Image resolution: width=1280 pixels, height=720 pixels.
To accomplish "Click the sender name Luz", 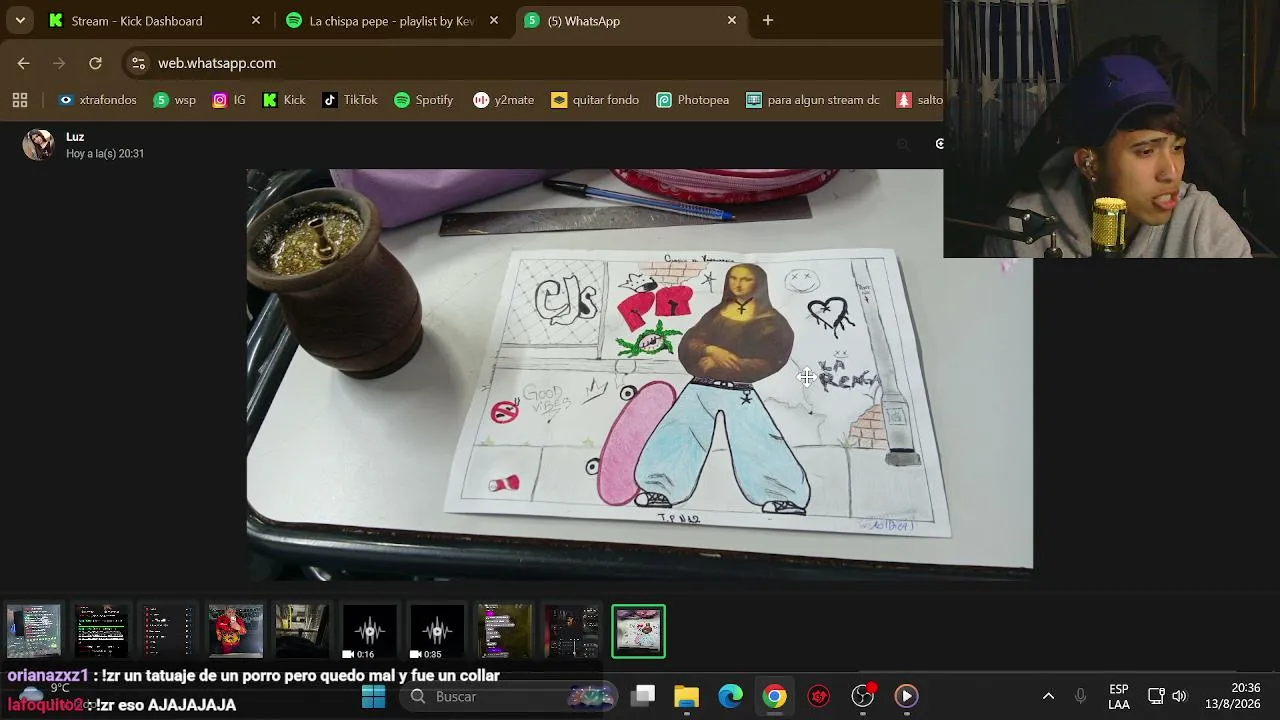I will click(75, 137).
